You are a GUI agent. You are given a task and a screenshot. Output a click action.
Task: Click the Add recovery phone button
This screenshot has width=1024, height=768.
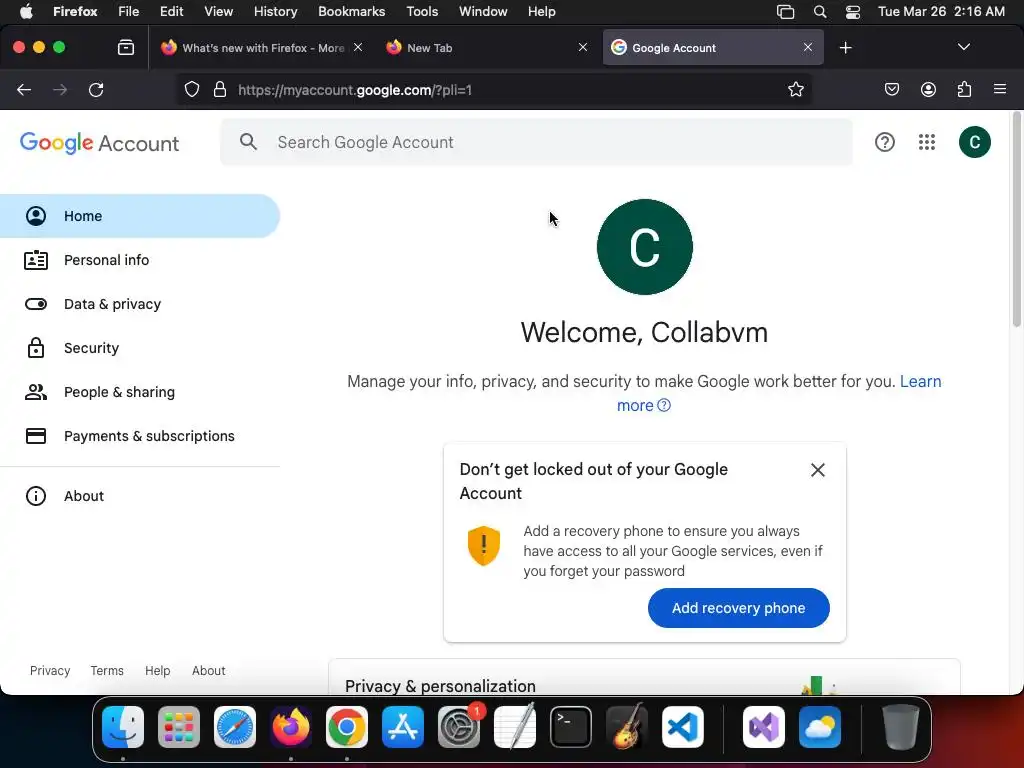pos(739,608)
